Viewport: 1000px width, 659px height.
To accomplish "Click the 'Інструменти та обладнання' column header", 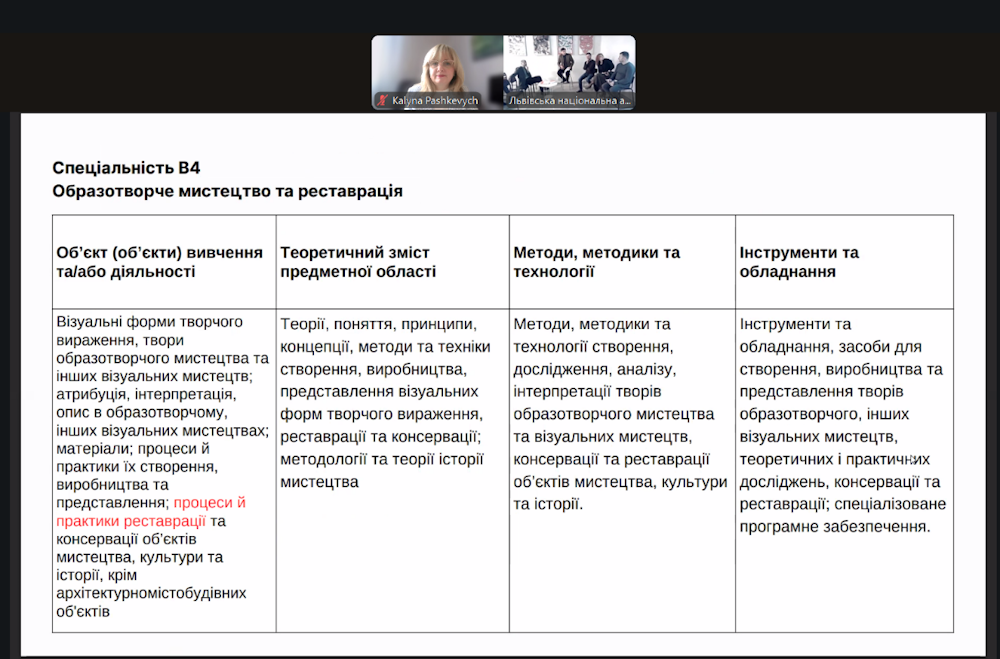I will 799,262.
